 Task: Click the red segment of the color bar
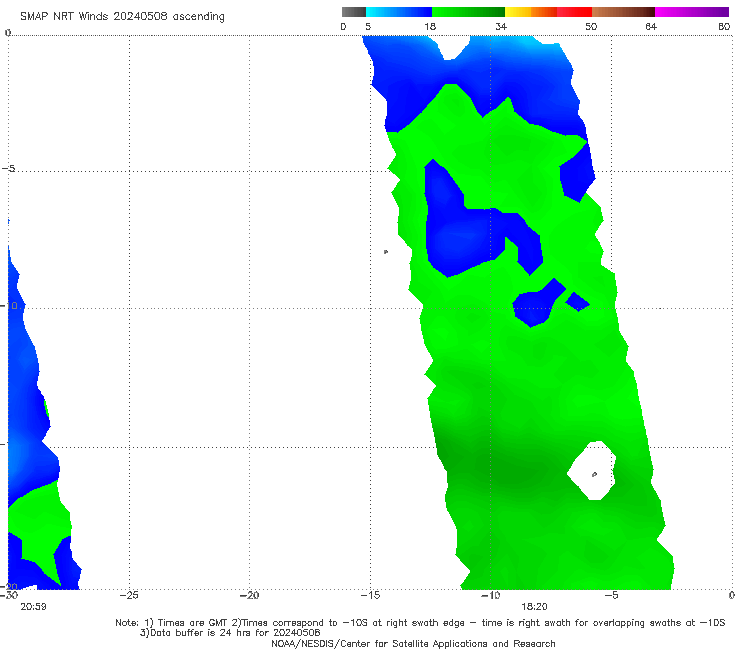(x=575, y=12)
